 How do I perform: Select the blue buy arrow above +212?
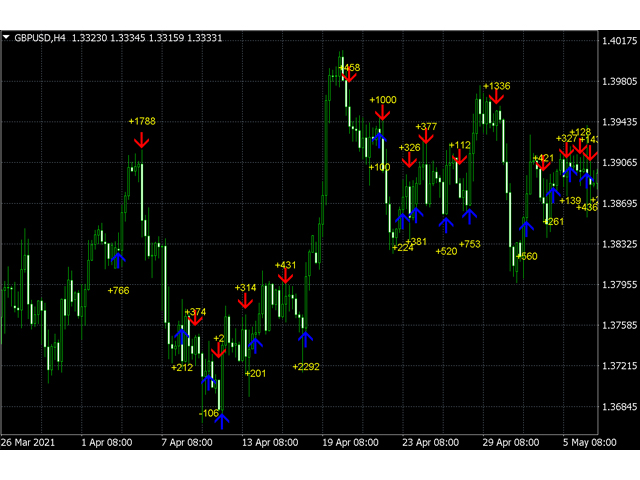tap(182, 337)
